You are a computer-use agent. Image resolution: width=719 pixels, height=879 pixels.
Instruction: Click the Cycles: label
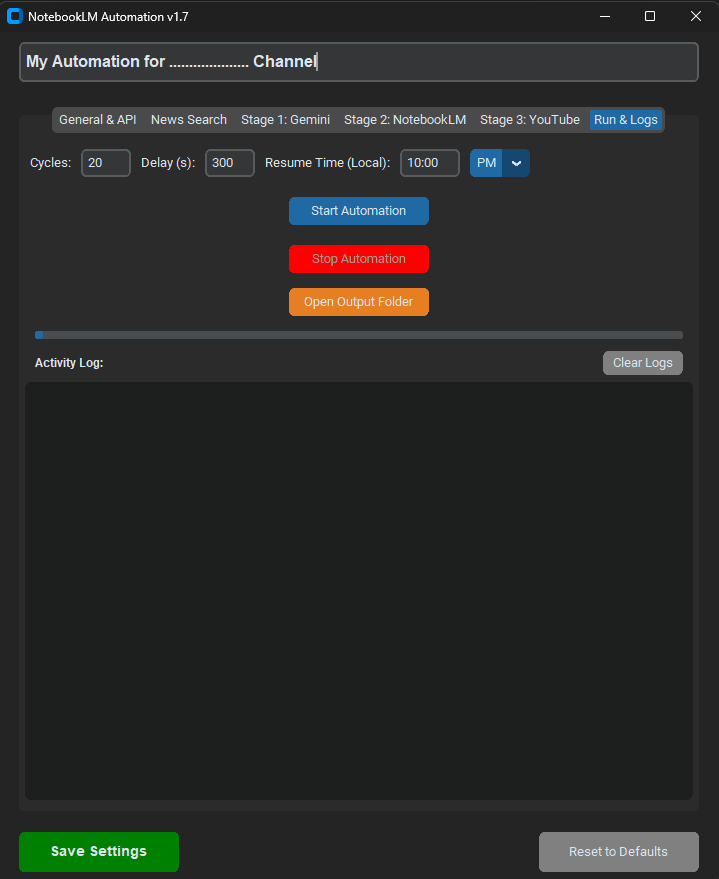50,163
